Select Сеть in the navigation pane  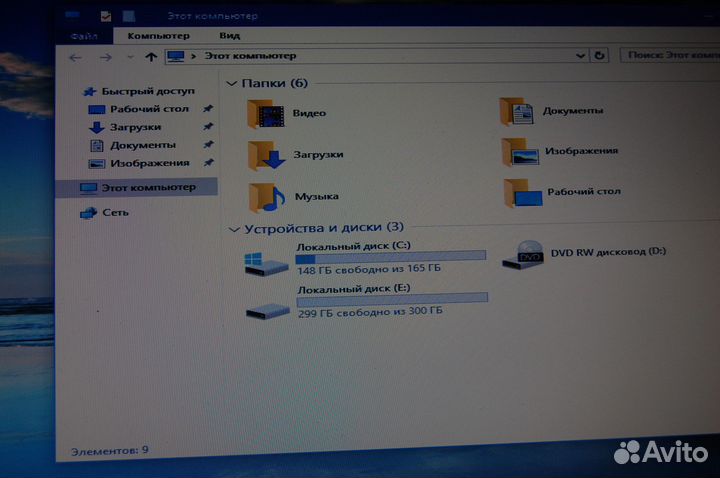coord(115,212)
